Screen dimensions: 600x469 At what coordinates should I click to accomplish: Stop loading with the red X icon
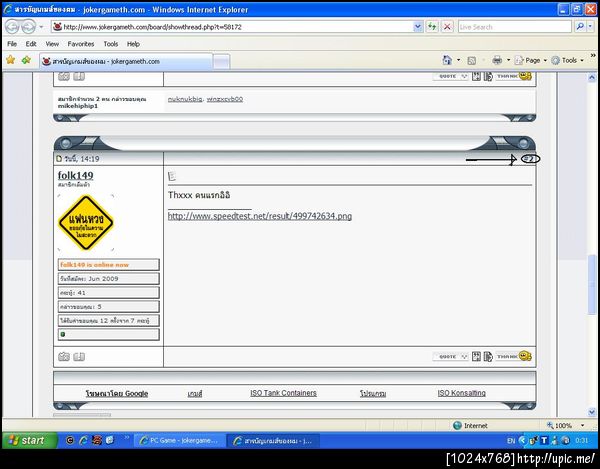447,27
